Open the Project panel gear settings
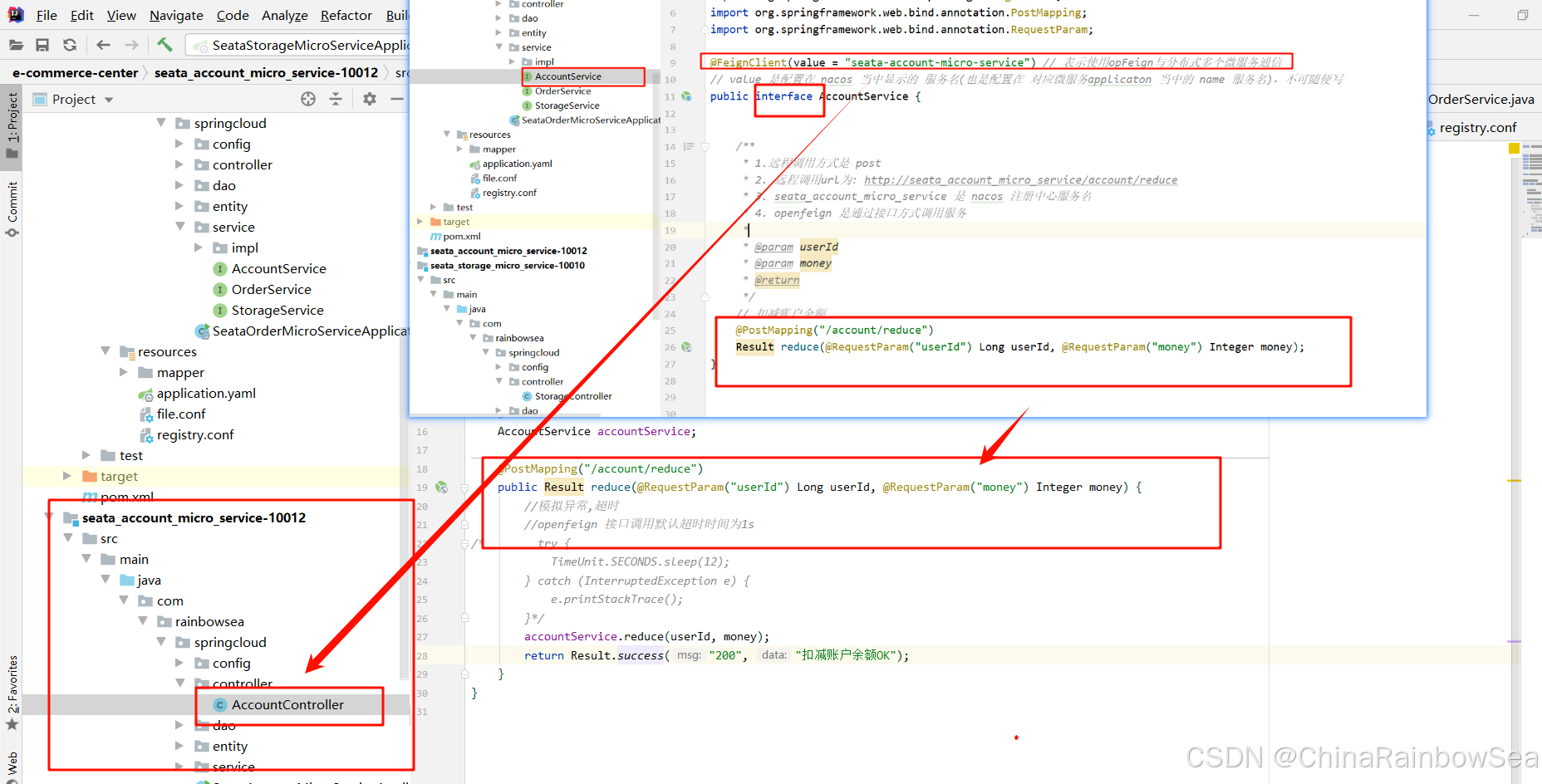 (x=370, y=99)
